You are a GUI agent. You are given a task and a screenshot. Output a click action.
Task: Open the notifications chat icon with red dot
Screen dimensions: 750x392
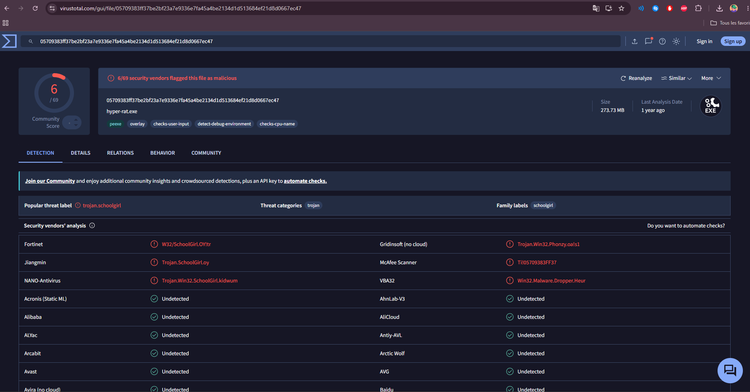(x=649, y=41)
